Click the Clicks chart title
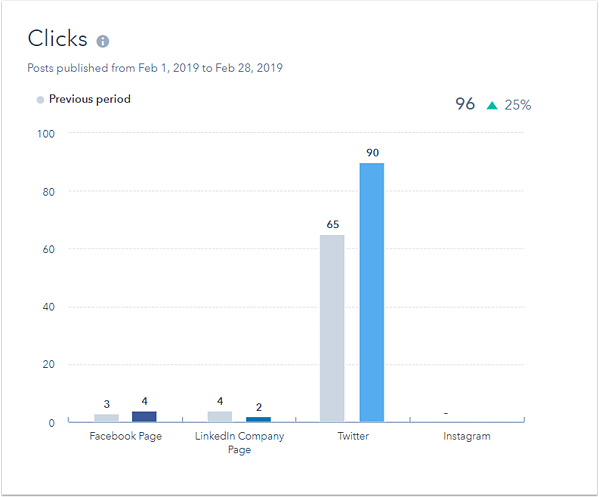Viewport: 599px width, 497px height. click(x=58, y=39)
